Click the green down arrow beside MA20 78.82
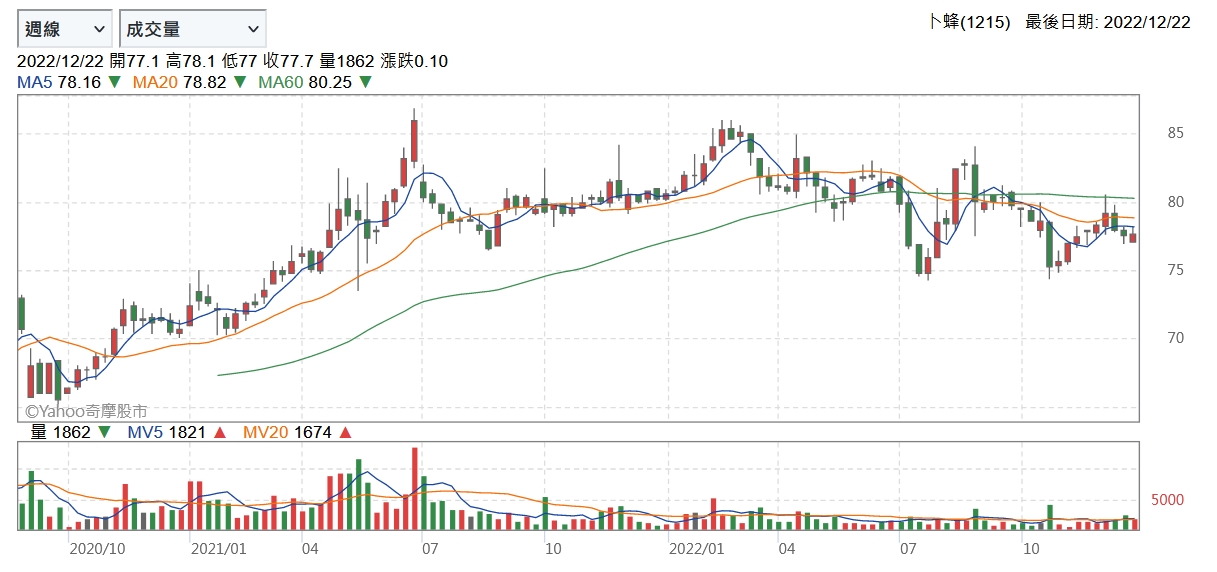Image resolution: width=1217 pixels, height=572 pixels. click(x=239, y=82)
